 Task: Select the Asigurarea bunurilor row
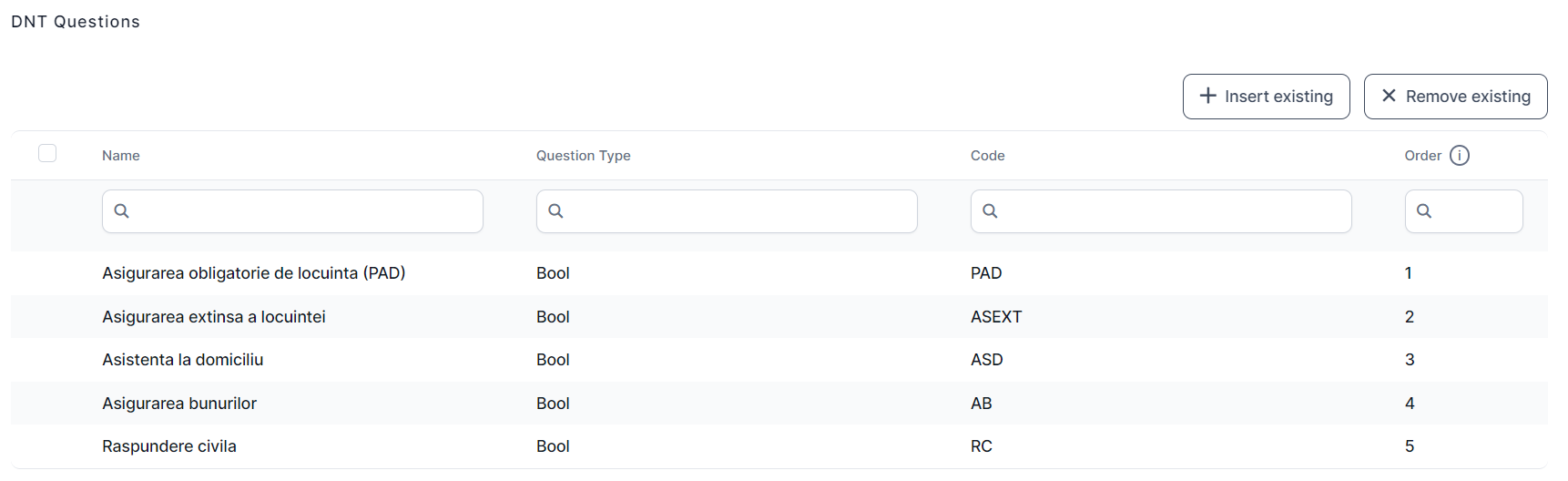pos(179,404)
